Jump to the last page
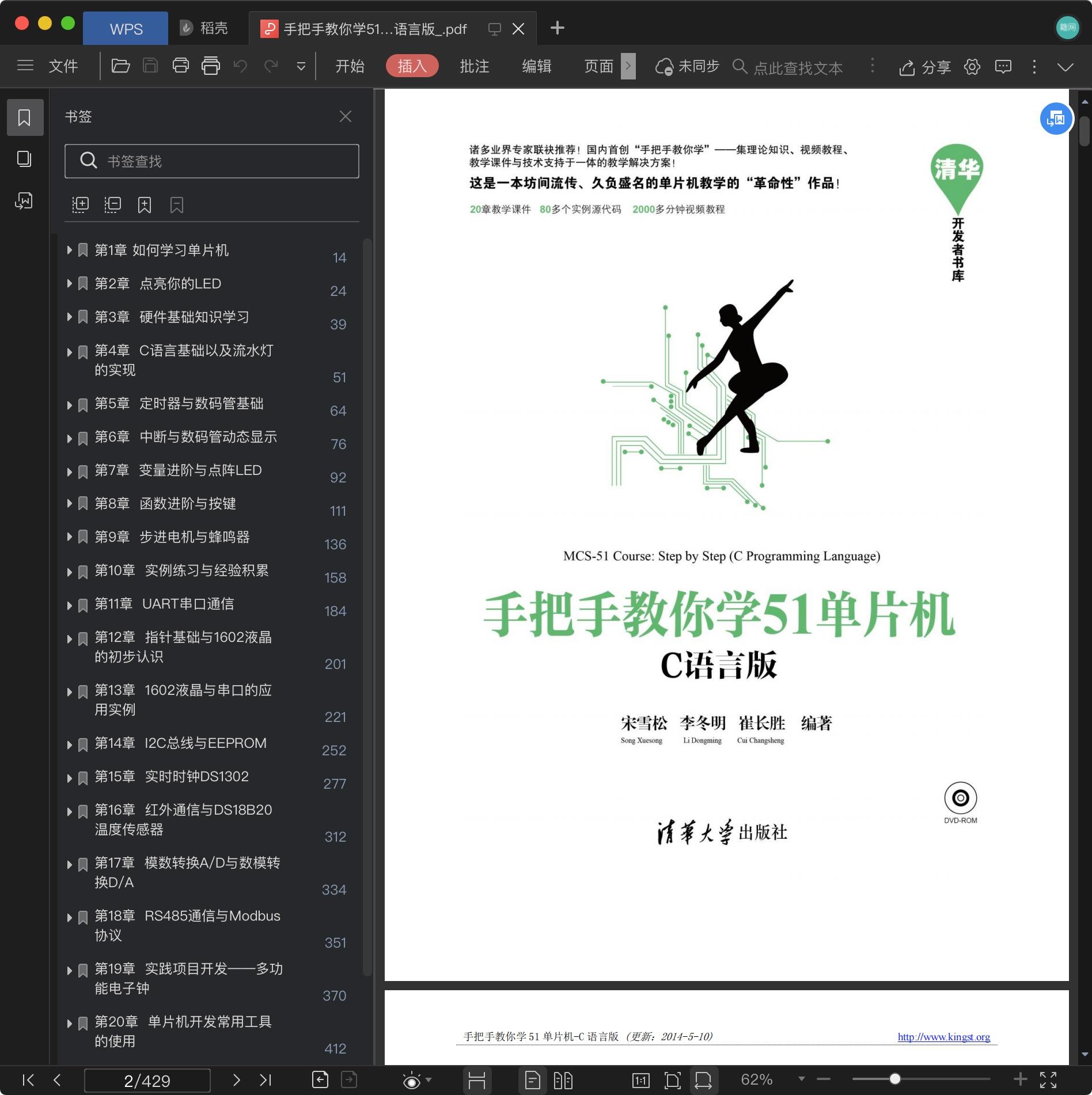Image resolution: width=1092 pixels, height=1095 pixels. (266, 1080)
